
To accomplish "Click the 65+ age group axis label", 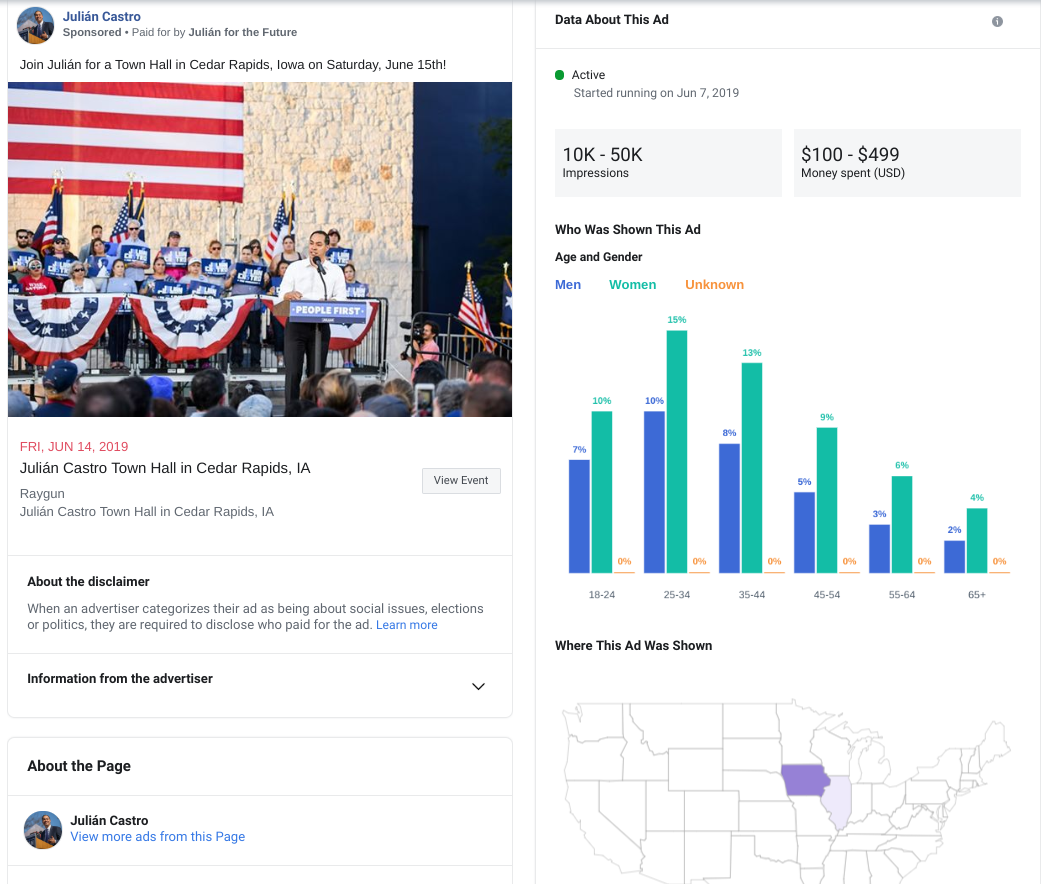I will (977, 595).
